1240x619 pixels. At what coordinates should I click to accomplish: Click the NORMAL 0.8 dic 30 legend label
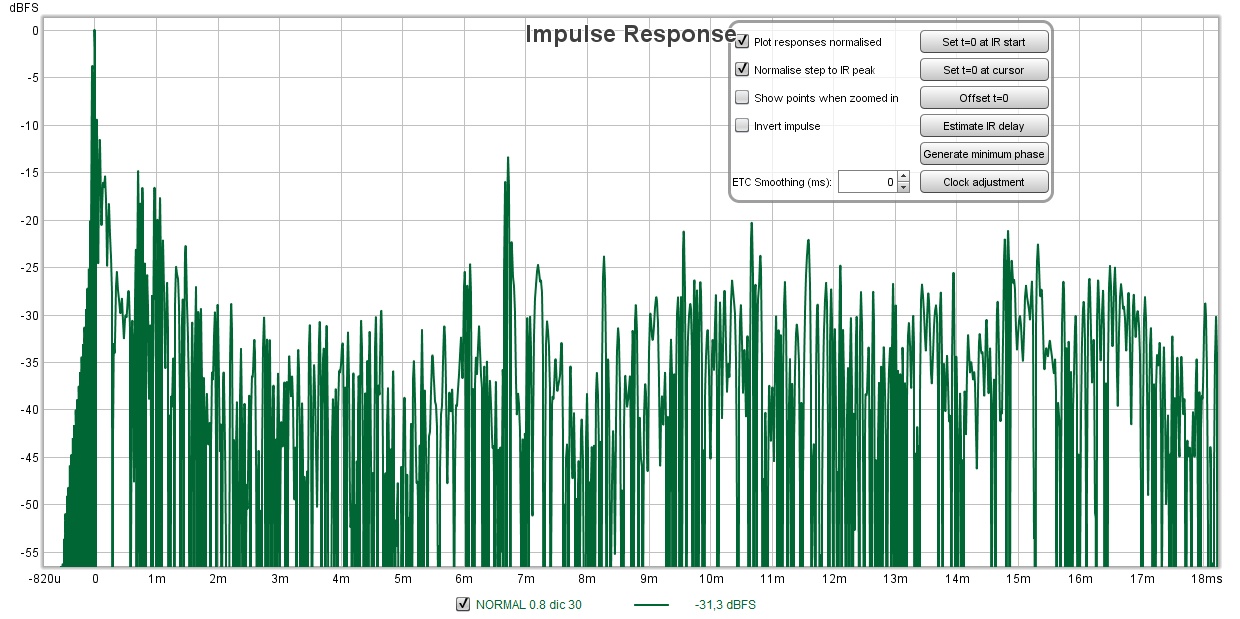[x=529, y=605]
